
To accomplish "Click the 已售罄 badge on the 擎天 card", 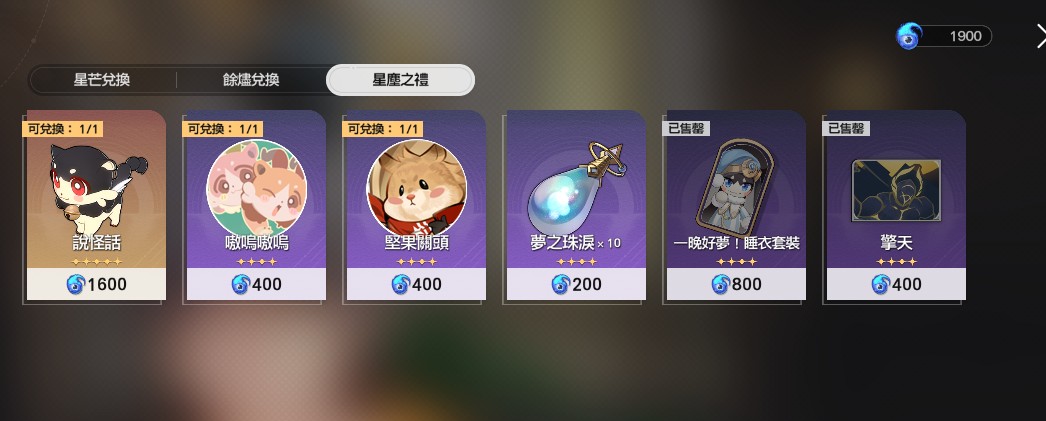I will tap(846, 129).
